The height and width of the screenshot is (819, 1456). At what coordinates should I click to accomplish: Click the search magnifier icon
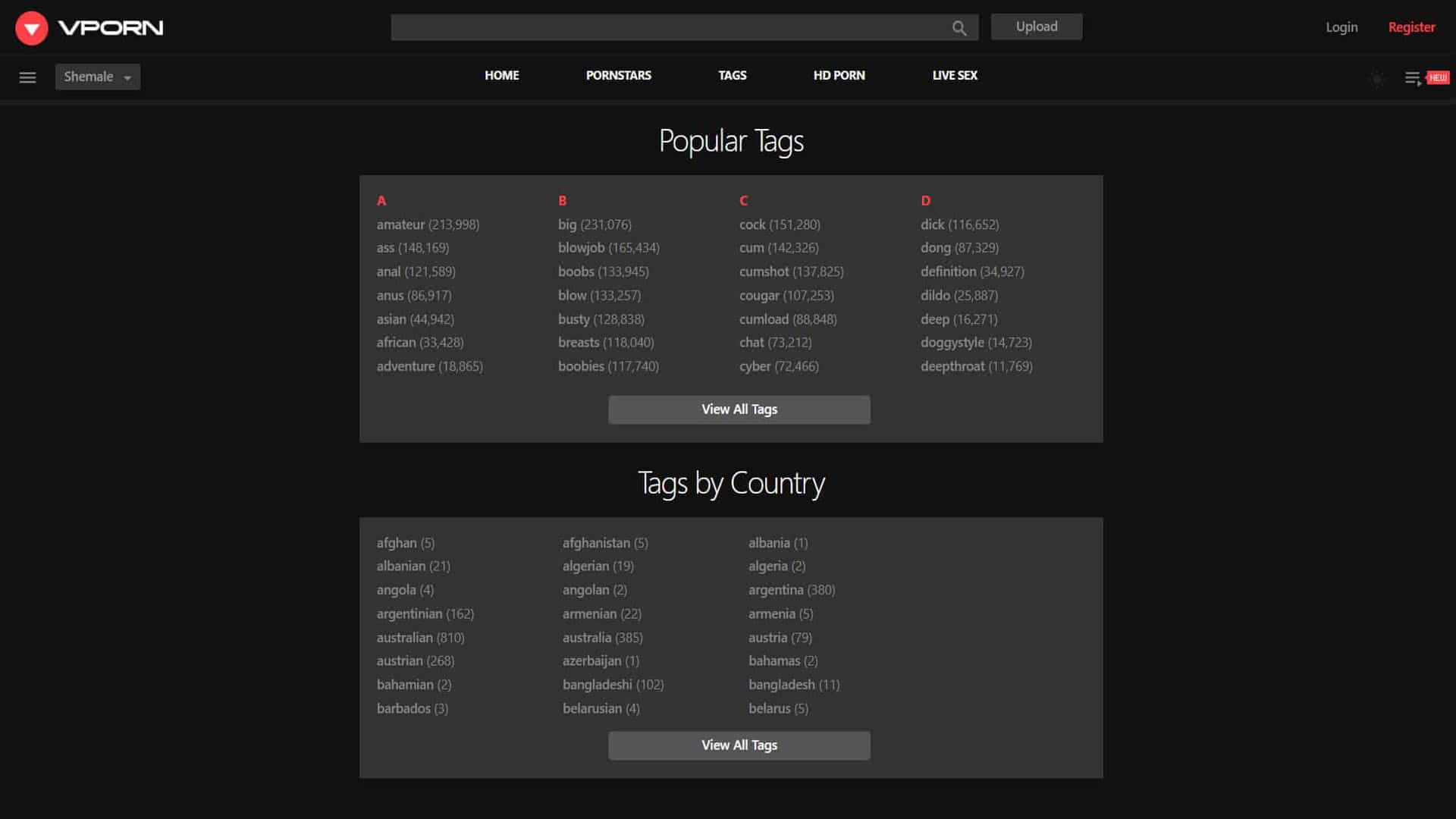959,28
